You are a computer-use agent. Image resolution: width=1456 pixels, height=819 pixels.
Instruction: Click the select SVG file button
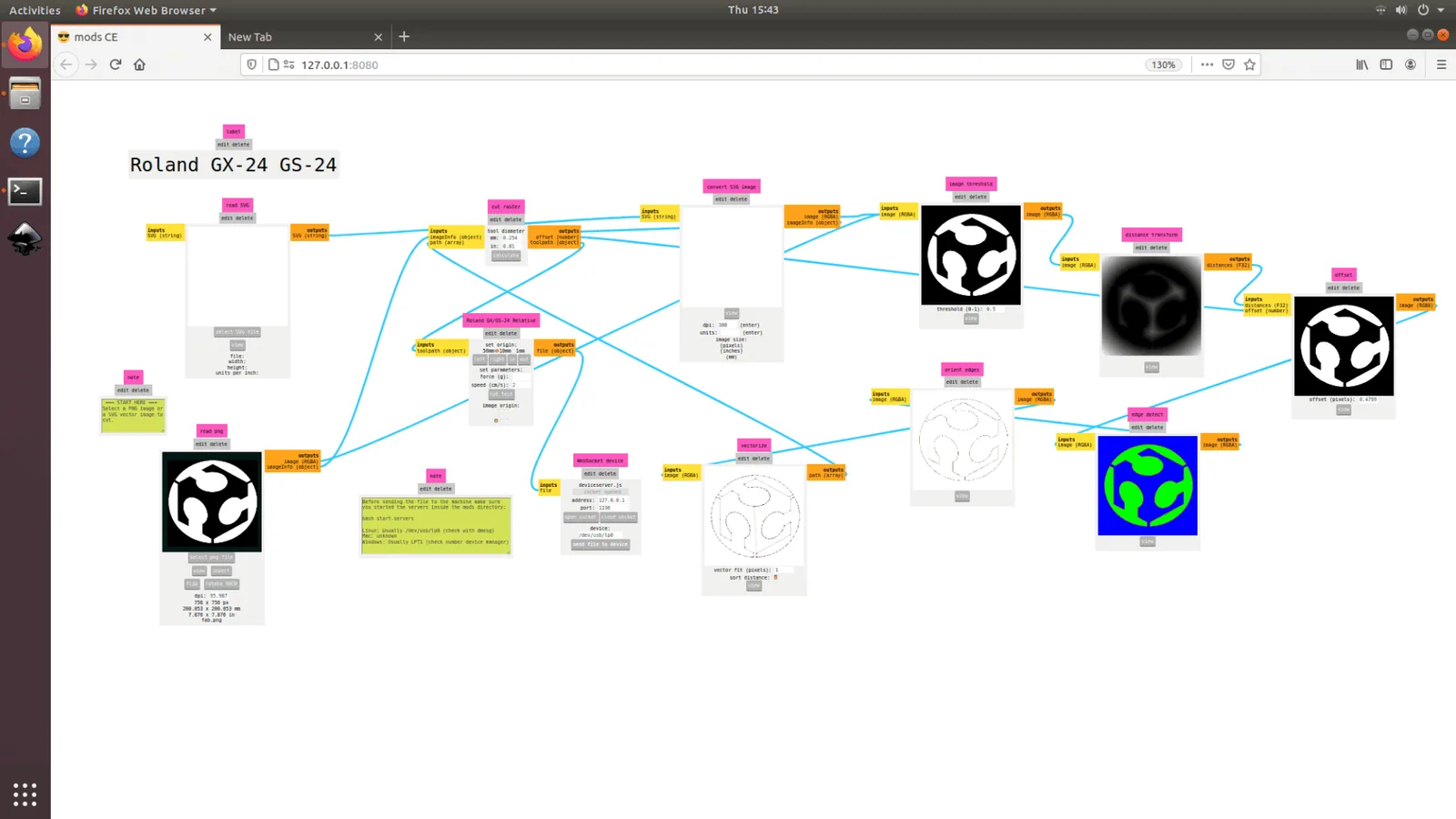click(238, 332)
